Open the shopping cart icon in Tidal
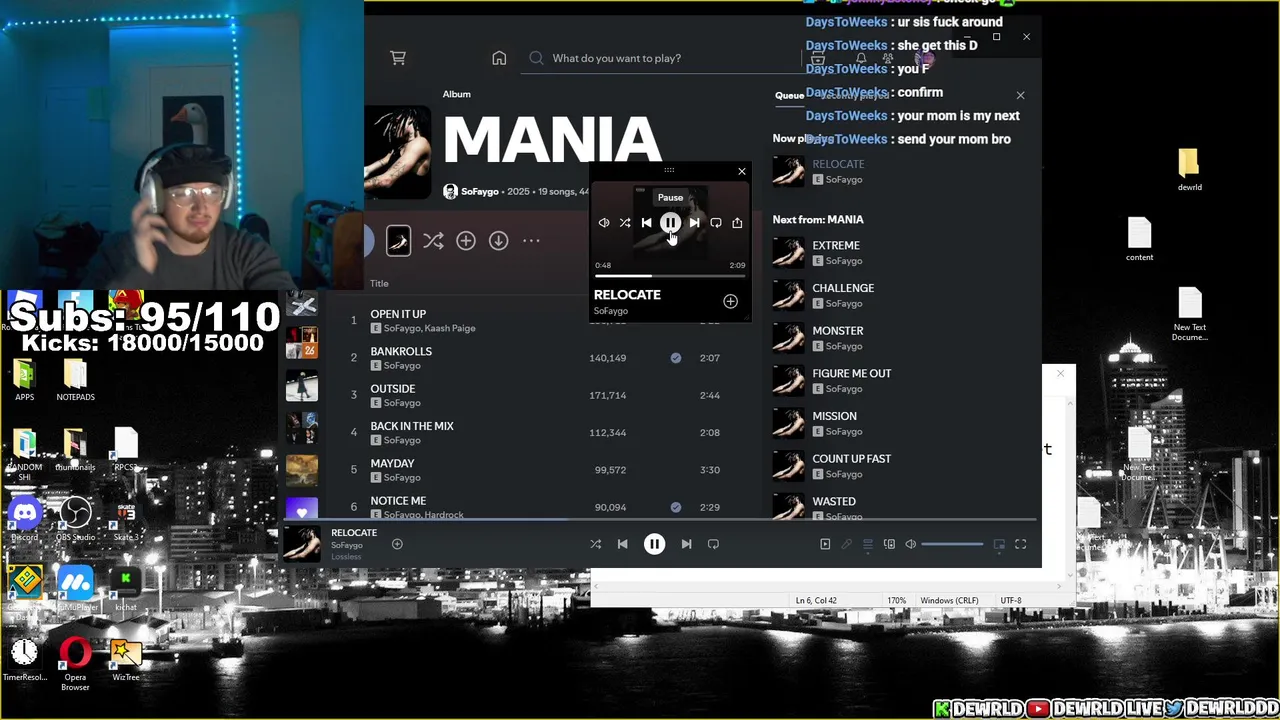 pos(398,58)
